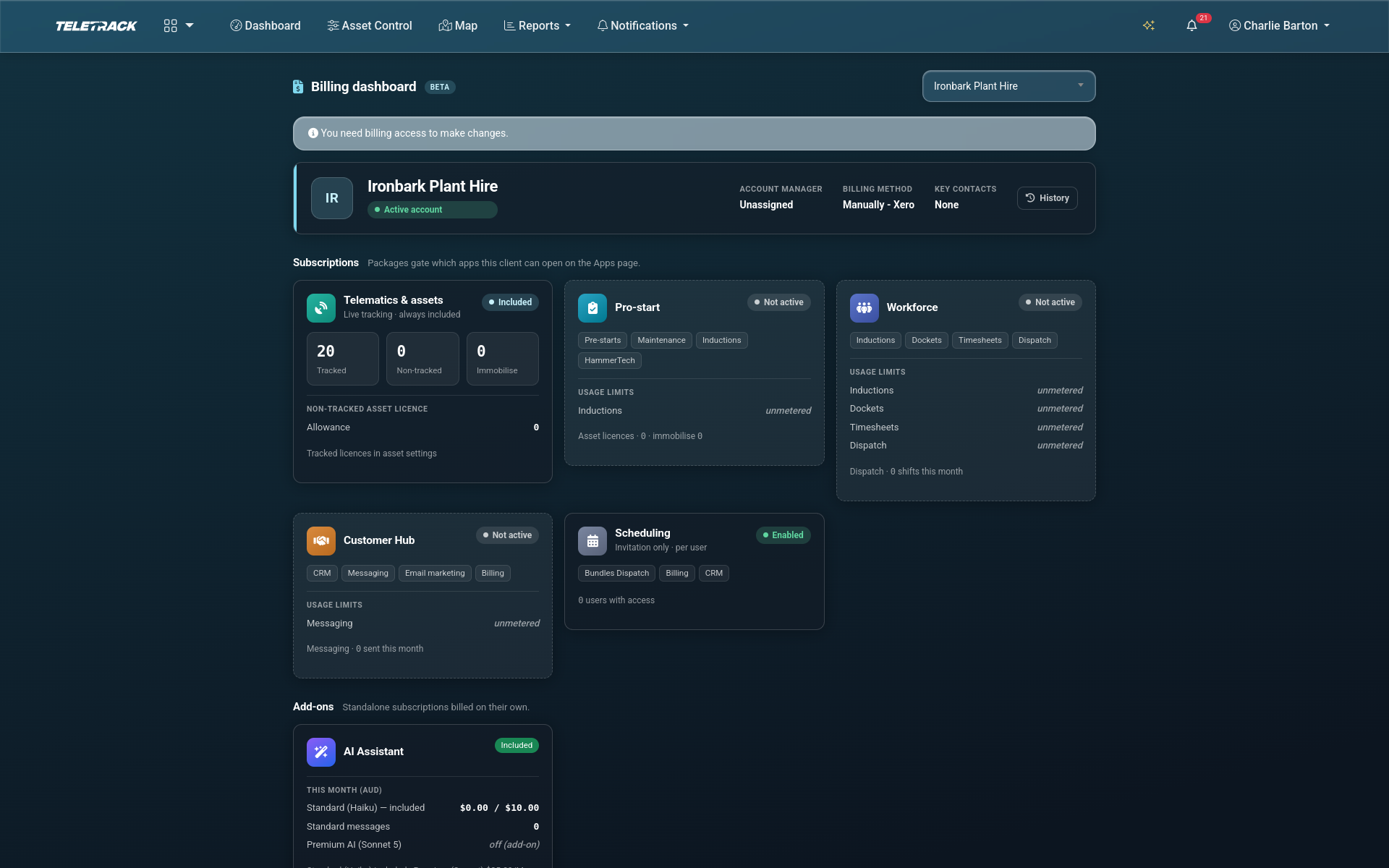Viewport: 1389px width, 868px height.
Task: Click off (add-on) Premium AI value
Action: click(514, 845)
